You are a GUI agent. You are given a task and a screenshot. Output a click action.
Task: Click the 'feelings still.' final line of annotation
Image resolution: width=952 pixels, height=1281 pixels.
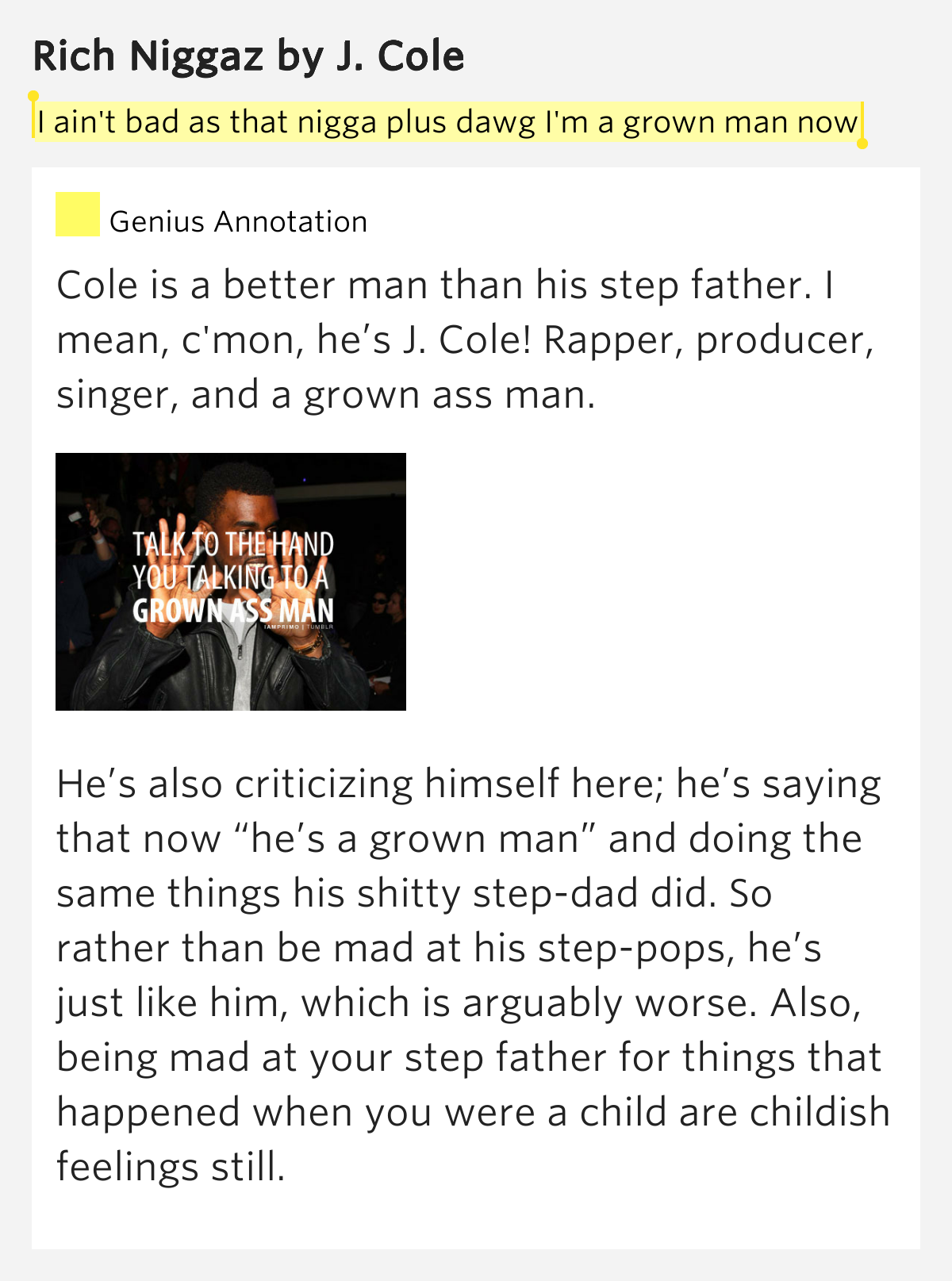pyautogui.click(x=171, y=1167)
